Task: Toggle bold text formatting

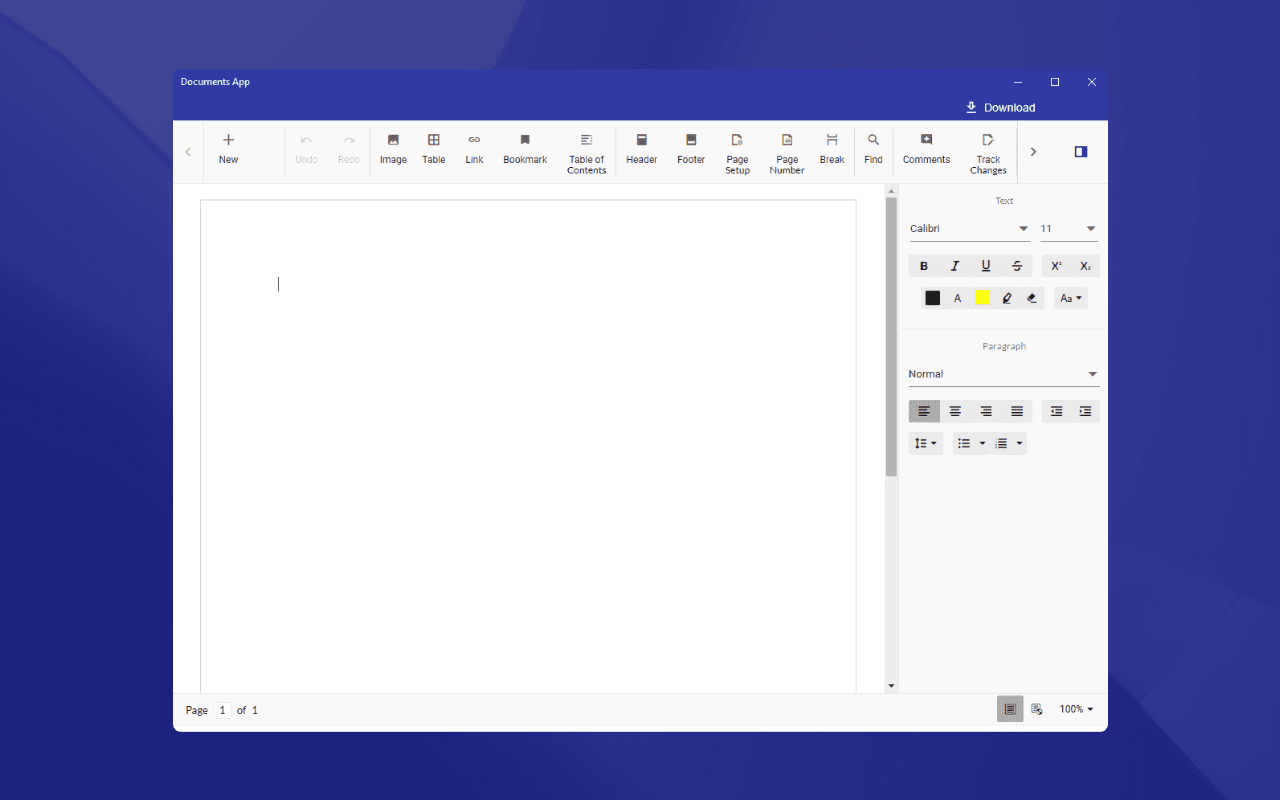Action: pyautogui.click(x=924, y=265)
